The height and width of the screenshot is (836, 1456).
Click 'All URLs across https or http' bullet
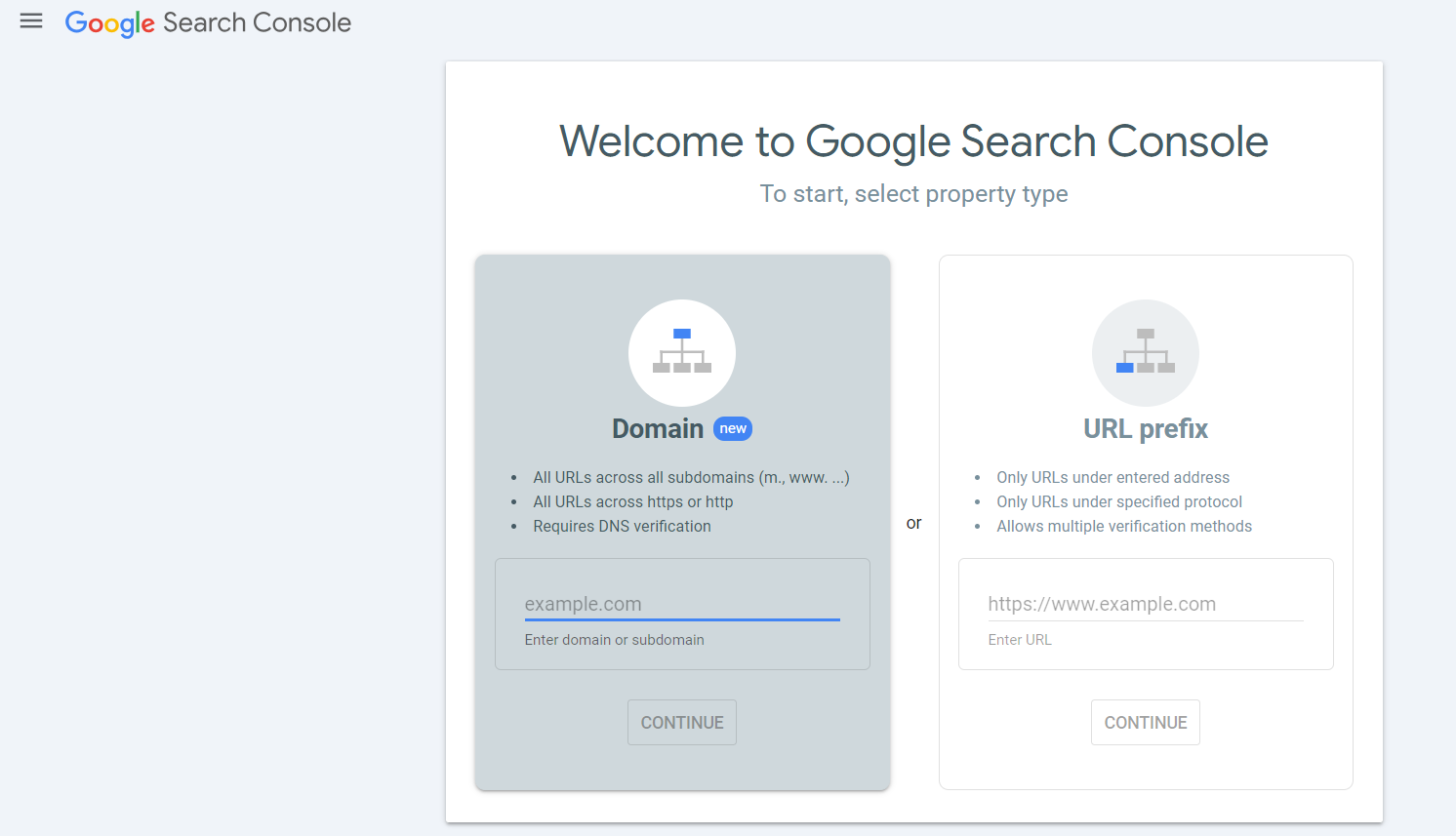point(632,501)
